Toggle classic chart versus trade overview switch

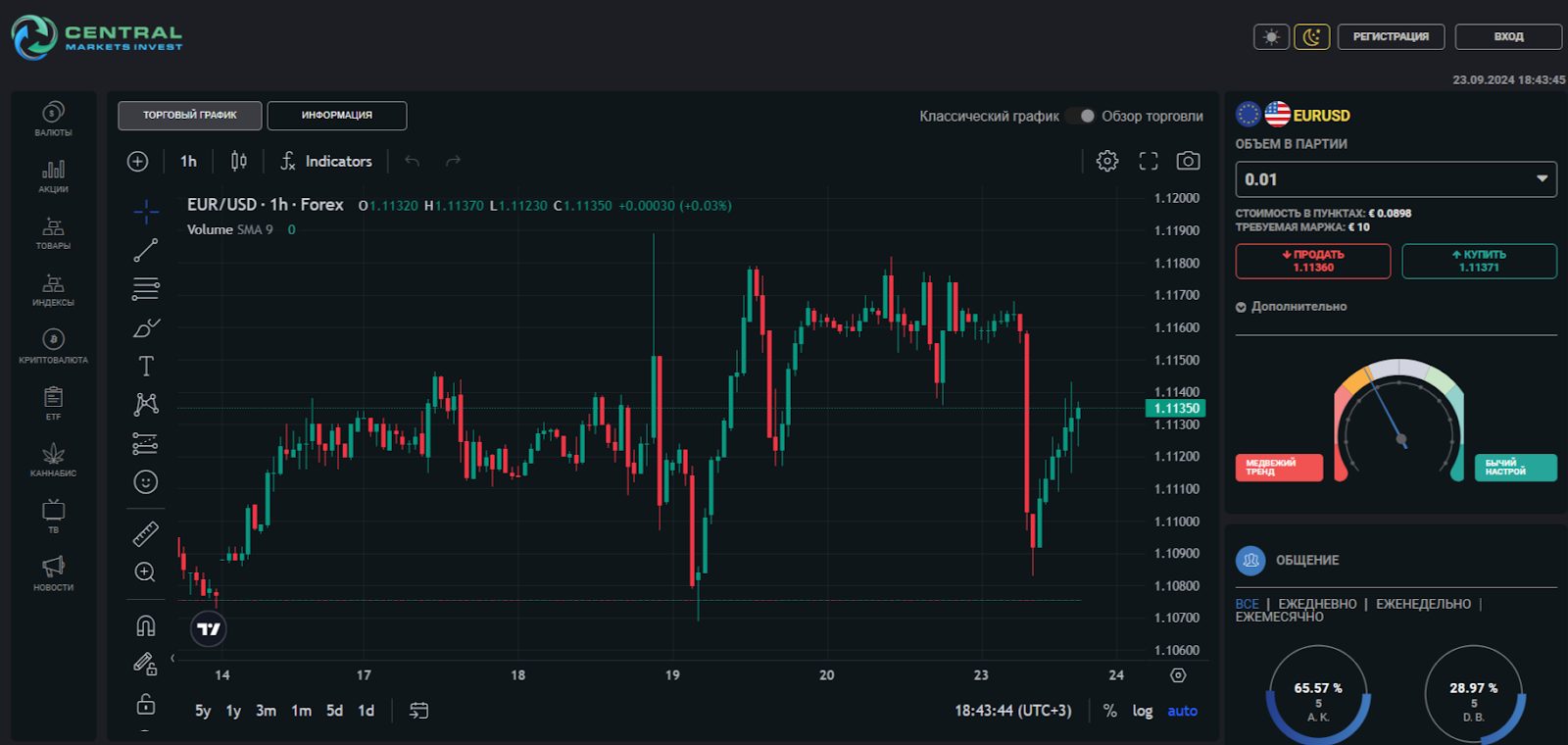(1081, 116)
